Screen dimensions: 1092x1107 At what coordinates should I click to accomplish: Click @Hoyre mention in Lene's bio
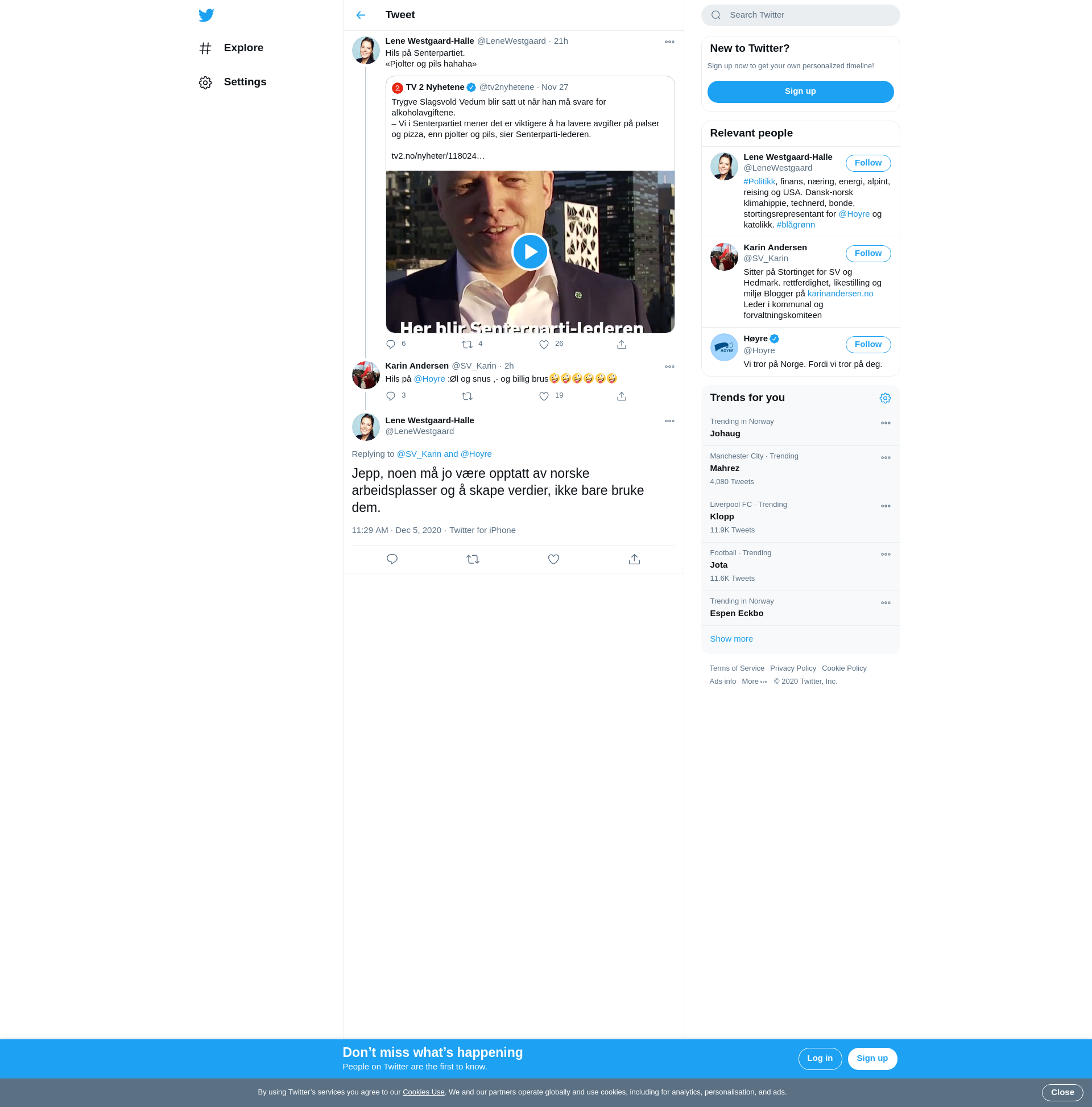point(854,214)
